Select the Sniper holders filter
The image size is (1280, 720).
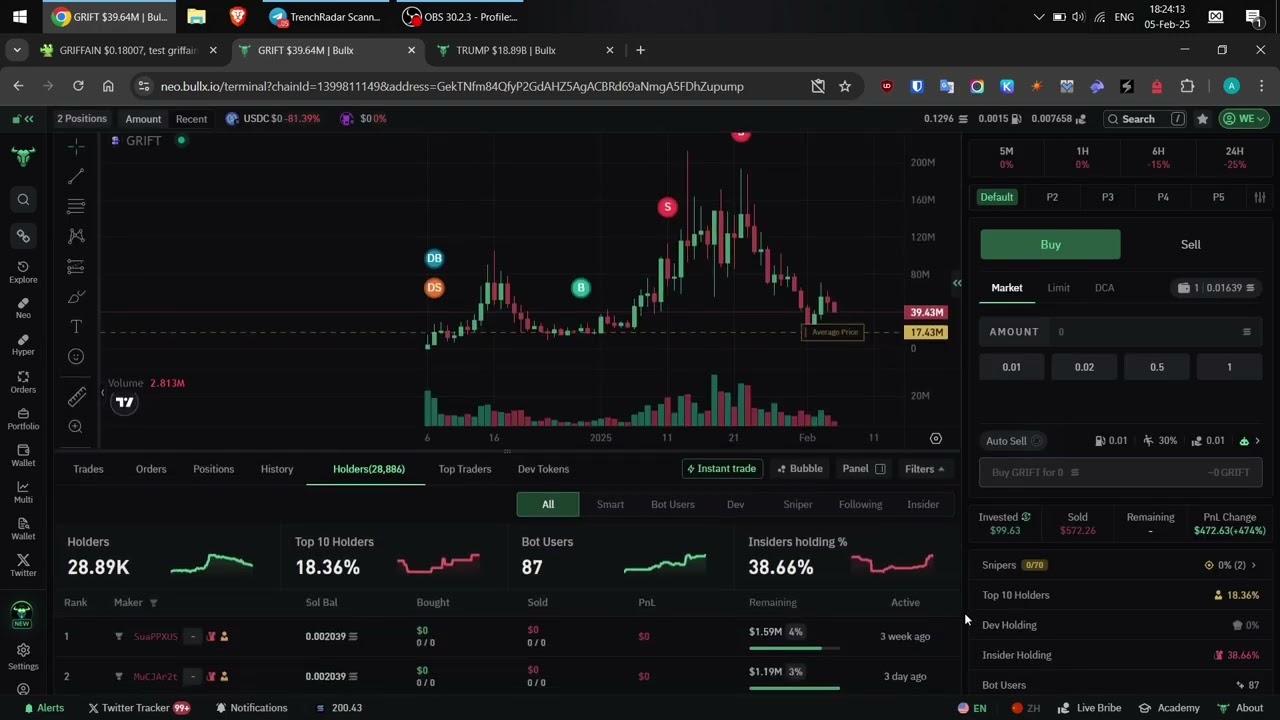tap(798, 505)
